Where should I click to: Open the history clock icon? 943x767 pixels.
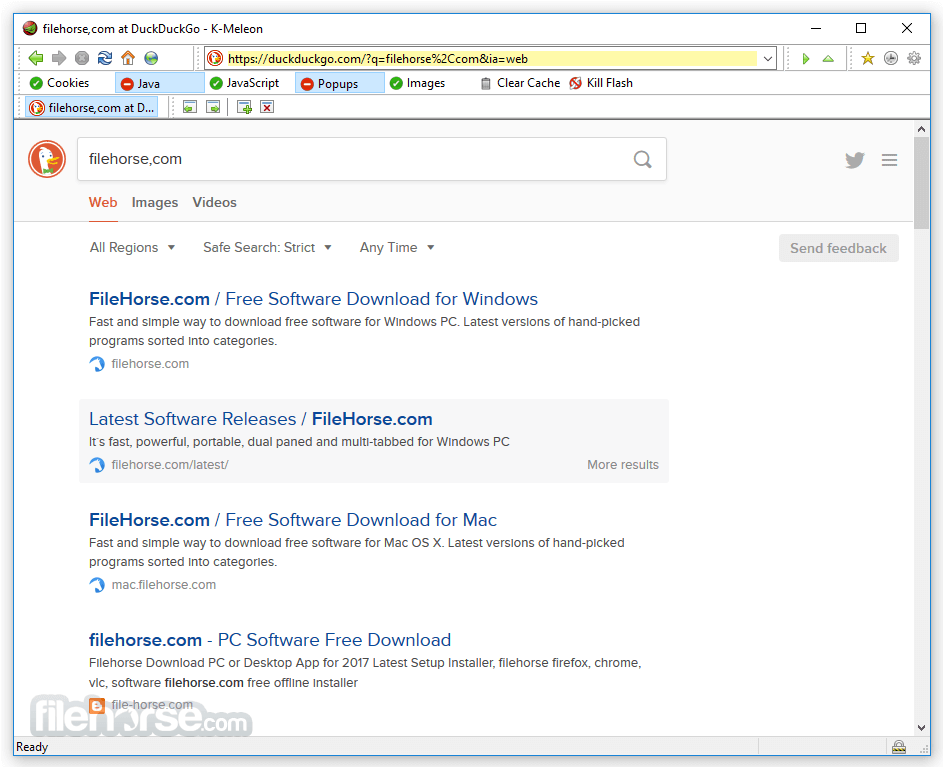click(891, 58)
